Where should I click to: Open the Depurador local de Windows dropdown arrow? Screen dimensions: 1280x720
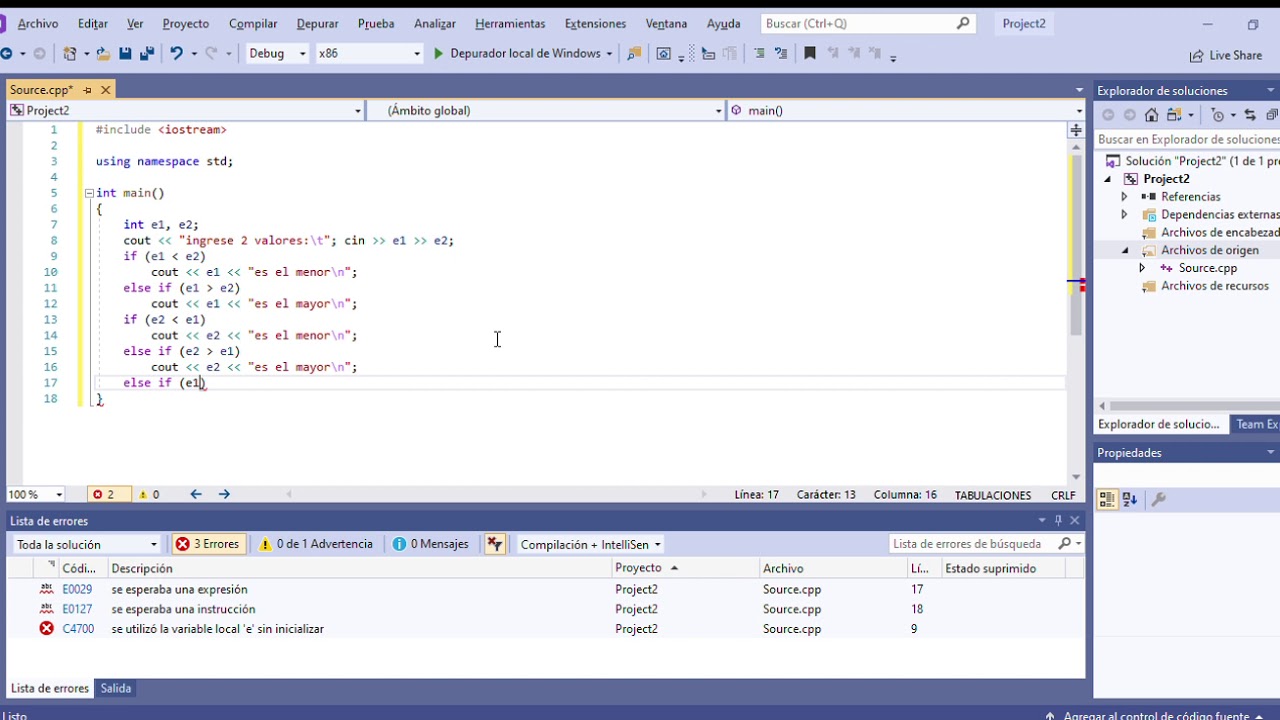(x=609, y=54)
